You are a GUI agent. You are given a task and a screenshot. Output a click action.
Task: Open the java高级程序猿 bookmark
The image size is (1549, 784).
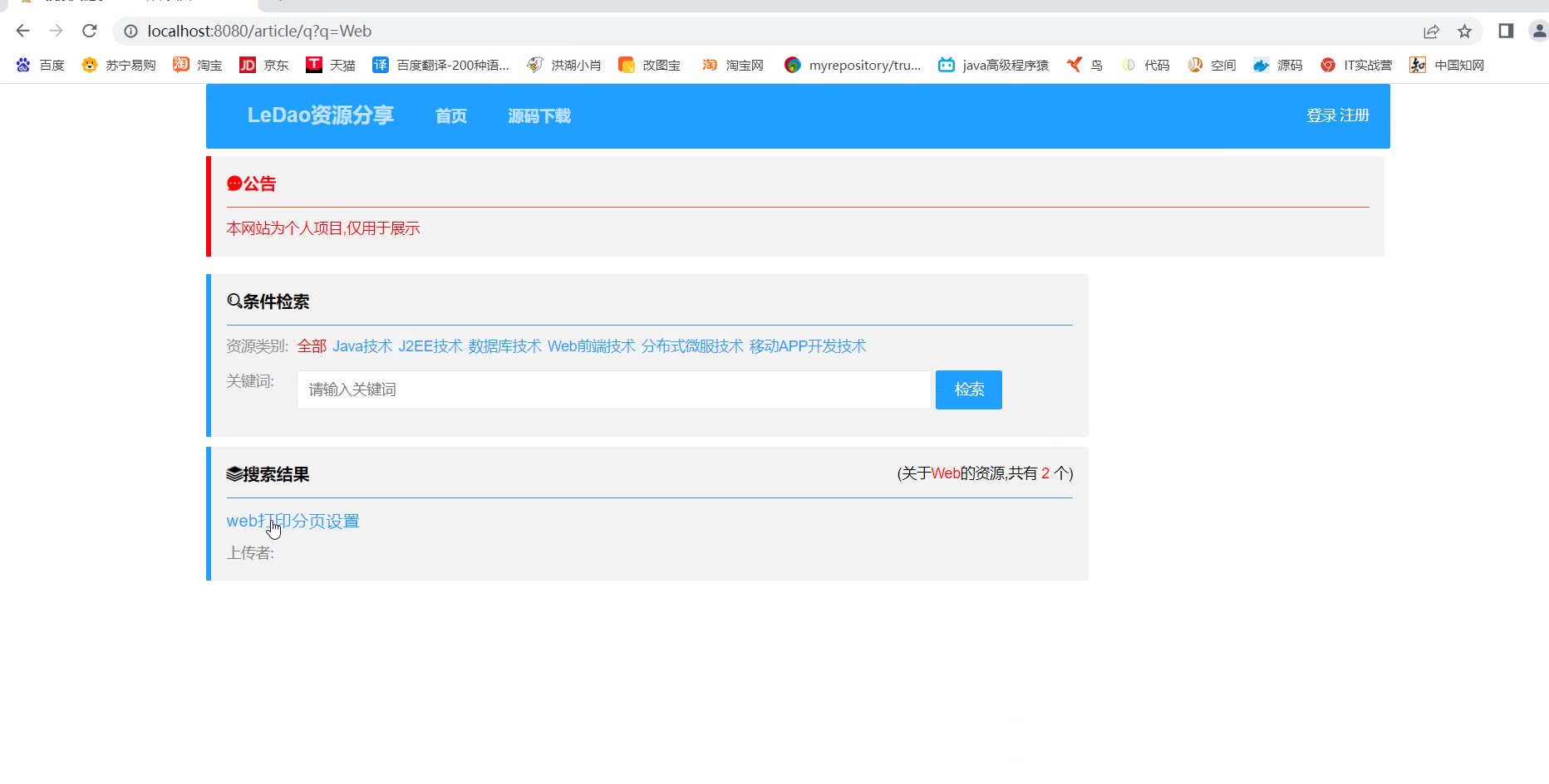[994, 65]
